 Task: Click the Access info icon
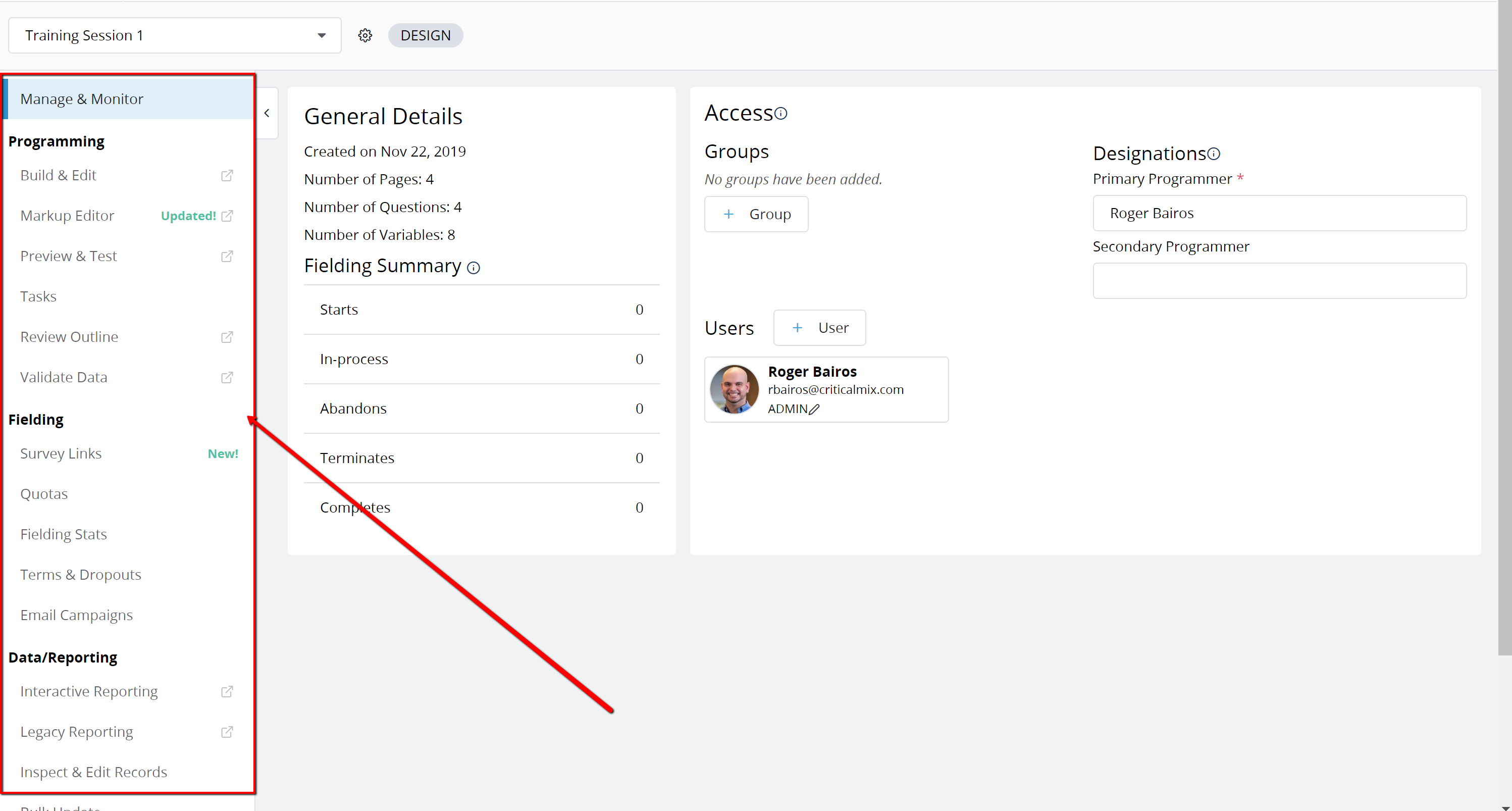click(x=780, y=113)
